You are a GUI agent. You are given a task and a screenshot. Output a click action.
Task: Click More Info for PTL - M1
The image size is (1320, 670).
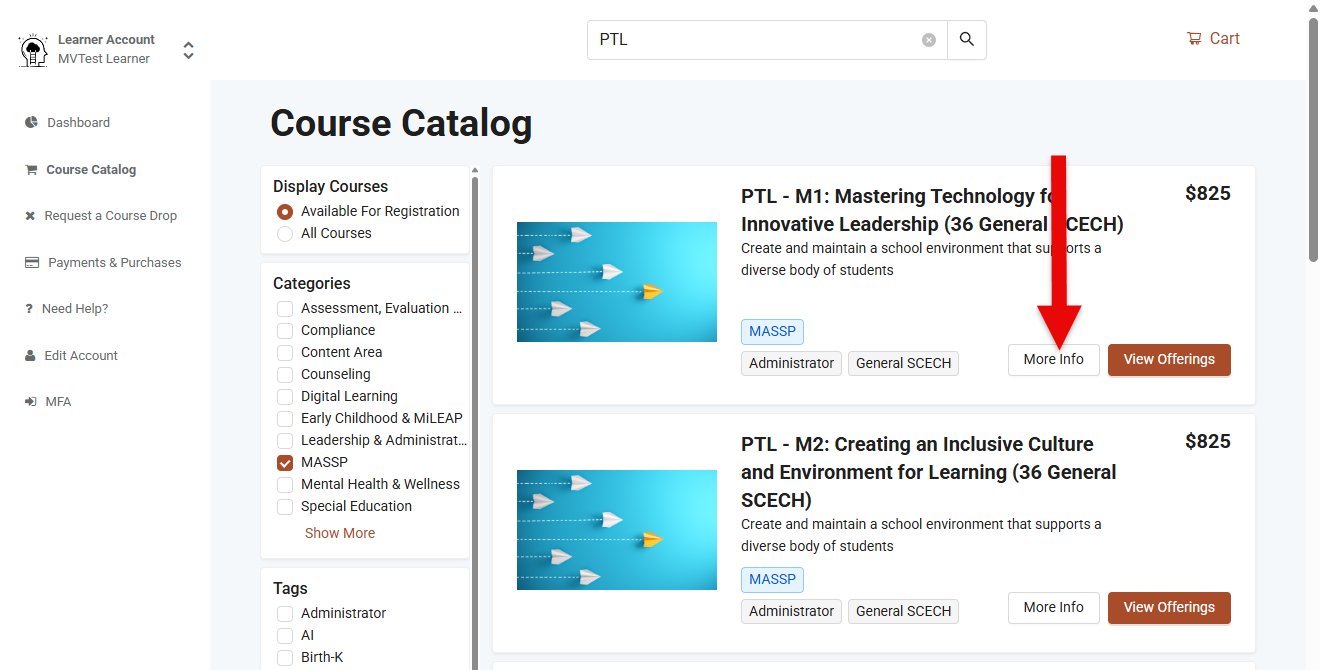(x=1054, y=360)
